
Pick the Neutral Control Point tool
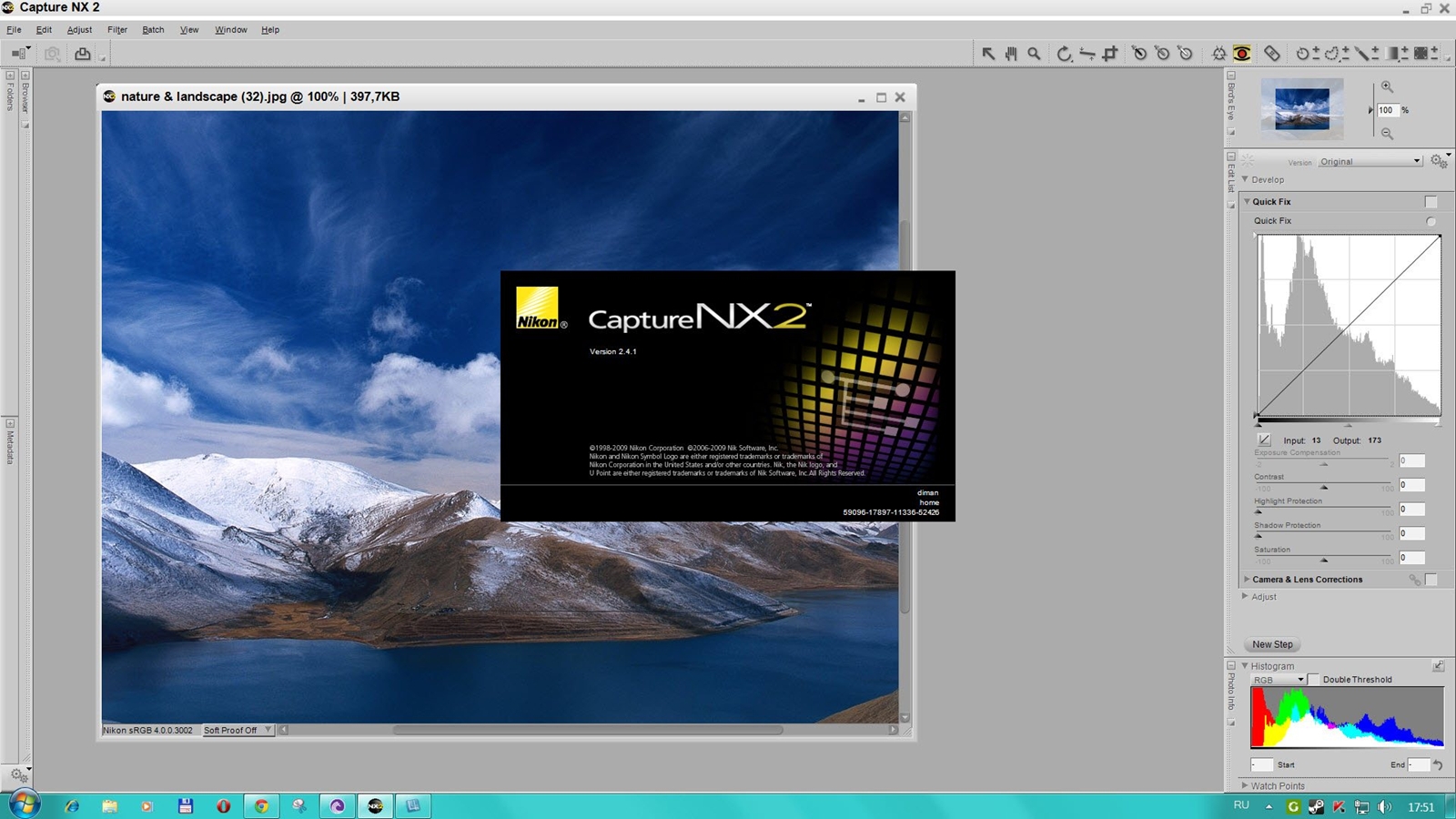[x=1162, y=54]
